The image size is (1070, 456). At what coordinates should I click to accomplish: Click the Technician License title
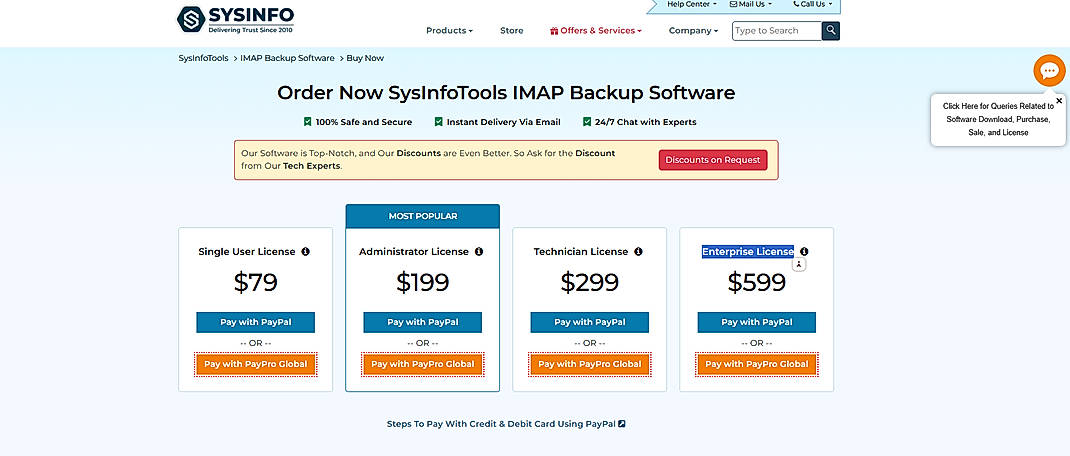581,251
